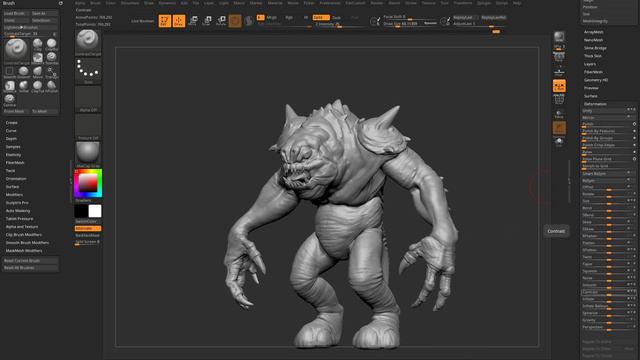Select the black secondary color swatch
Screen dimensions: 640x360
pyautogui.click(x=81, y=211)
